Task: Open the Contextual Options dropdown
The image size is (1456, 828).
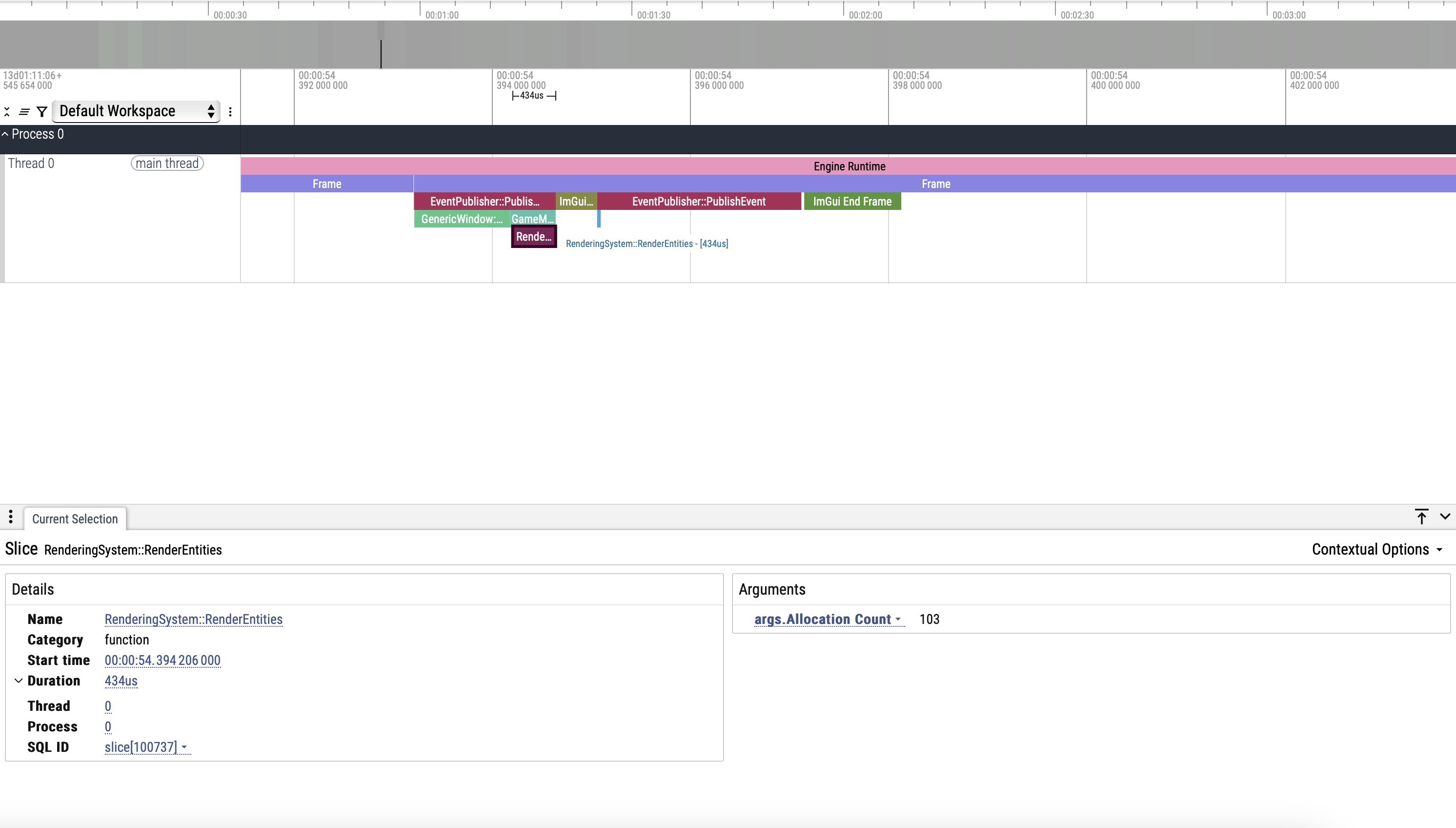Action: coord(1377,549)
